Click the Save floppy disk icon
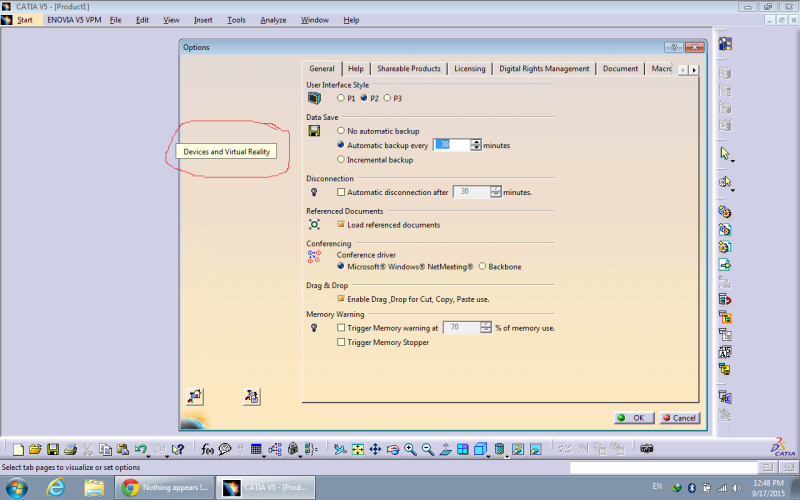The image size is (800, 500). click(53, 449)
